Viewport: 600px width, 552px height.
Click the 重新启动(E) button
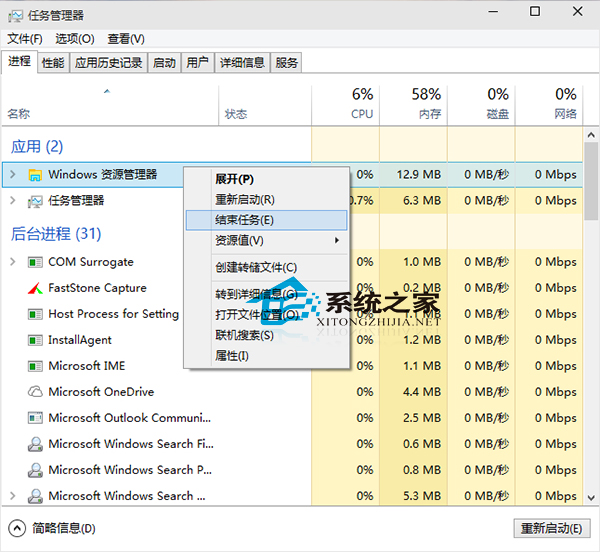coord(551,528)
